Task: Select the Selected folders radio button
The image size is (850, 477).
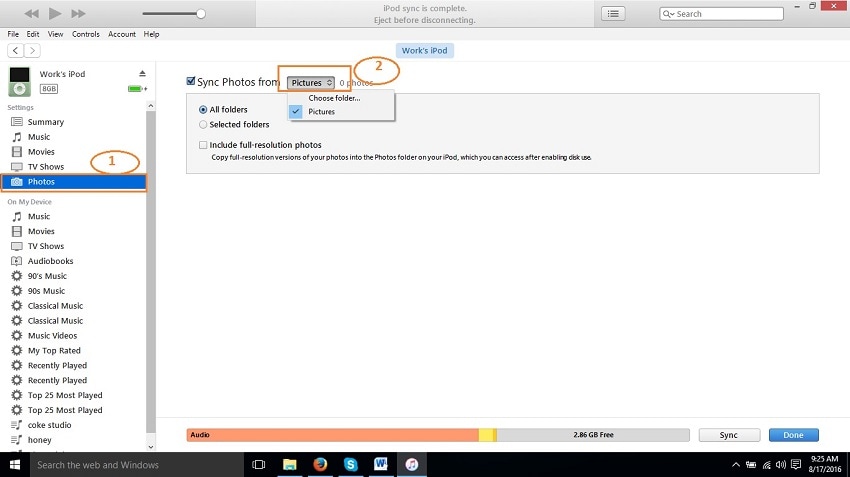Action: pyautogui.click(x=203, y=125)
